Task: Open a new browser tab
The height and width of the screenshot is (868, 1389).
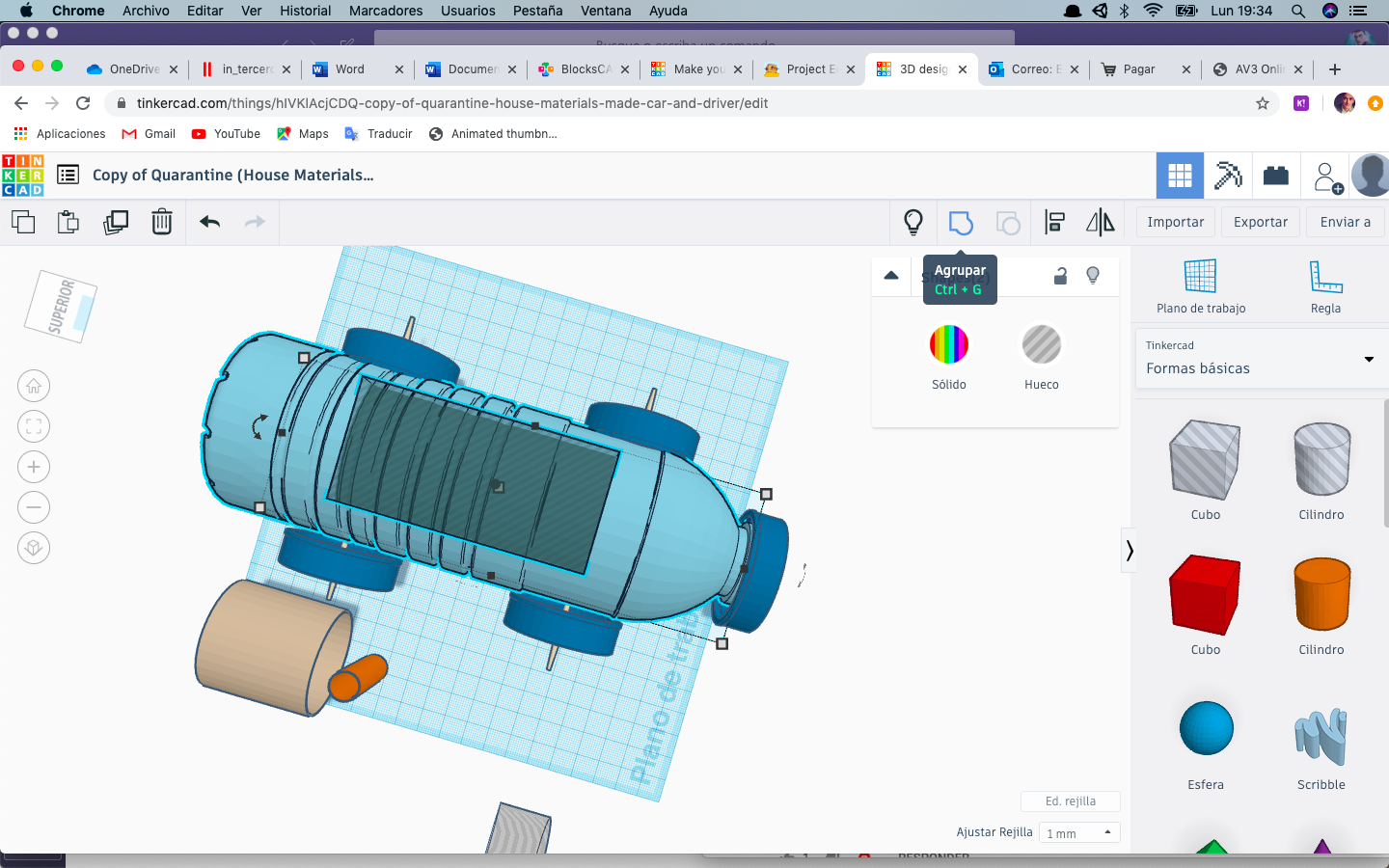Action: [1335, 69]
